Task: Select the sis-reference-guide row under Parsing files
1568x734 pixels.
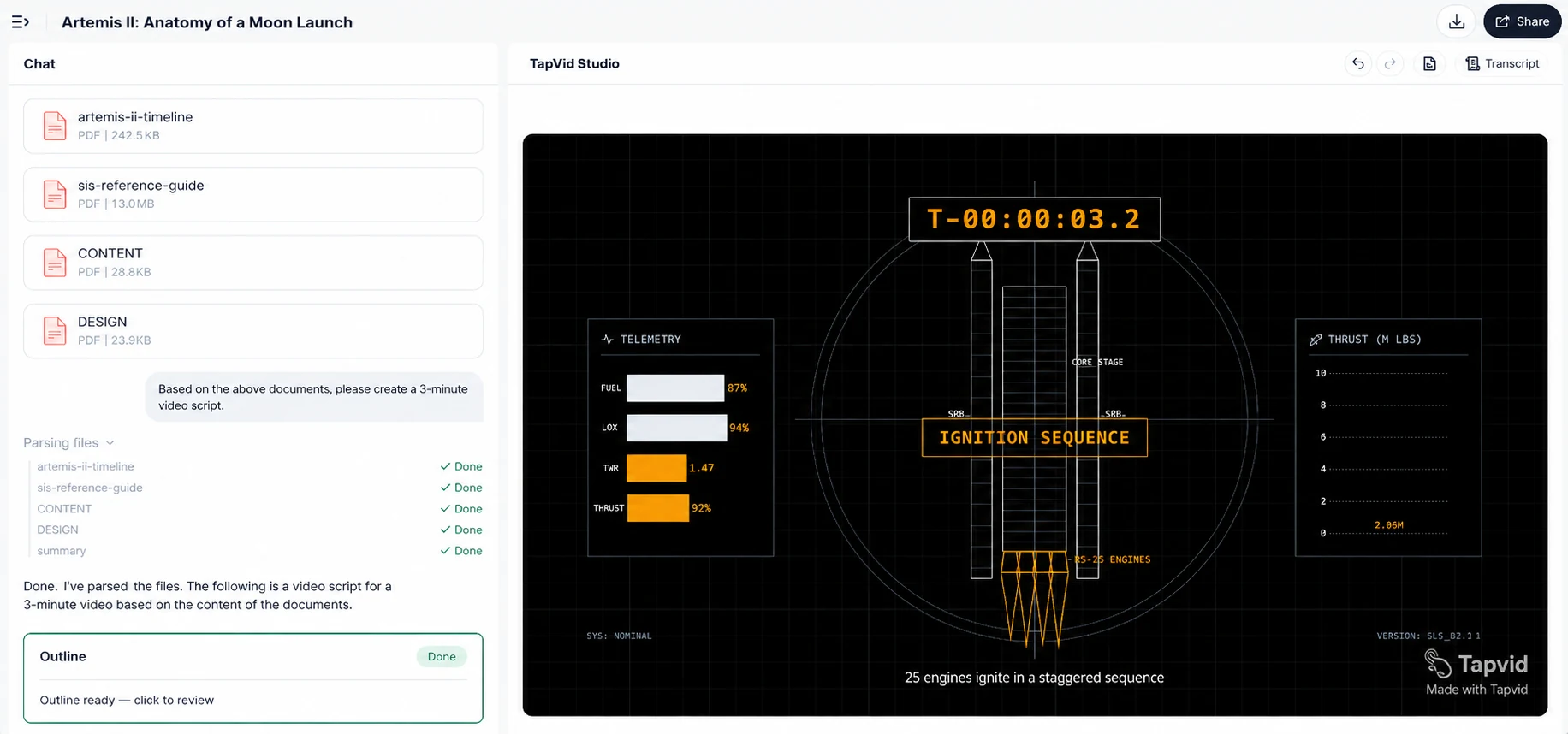Action: coord(259,488)
